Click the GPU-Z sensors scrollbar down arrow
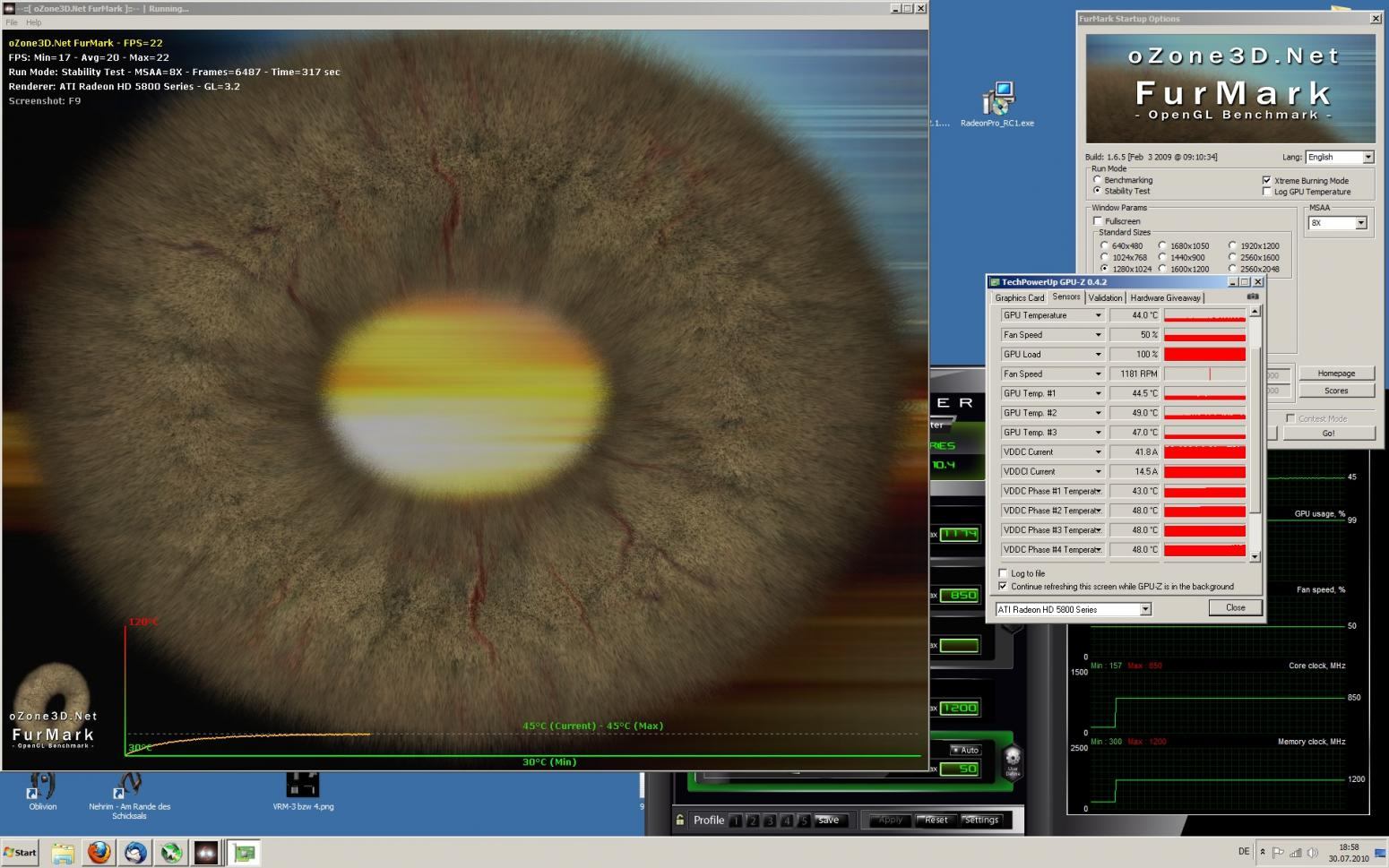 pos(1255,557)
